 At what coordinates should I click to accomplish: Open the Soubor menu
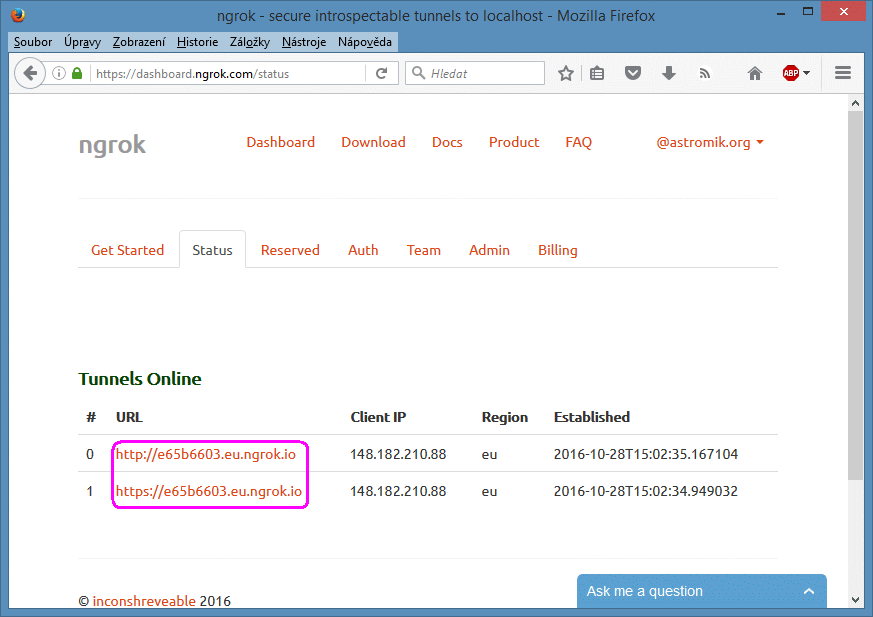pos(33,42)
